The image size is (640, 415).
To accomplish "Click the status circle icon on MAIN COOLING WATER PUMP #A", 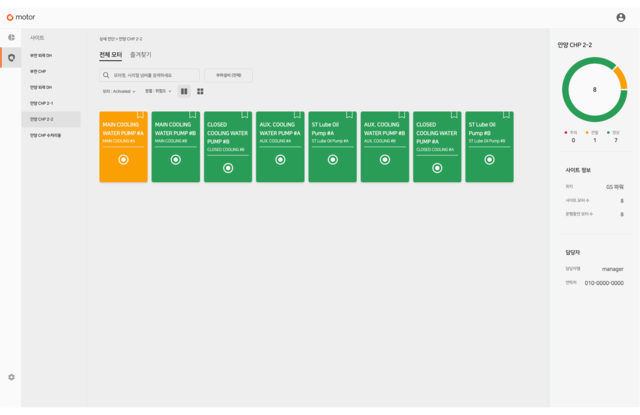I will tap(123, 160).
